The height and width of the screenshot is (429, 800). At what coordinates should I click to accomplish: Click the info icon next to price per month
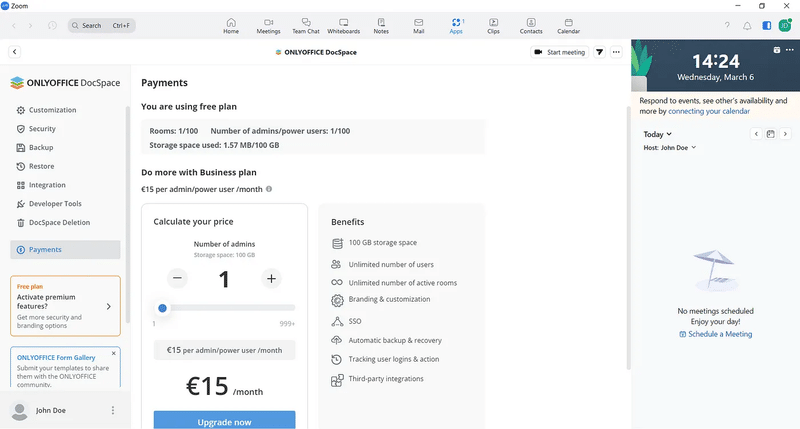tap(269, 189)
